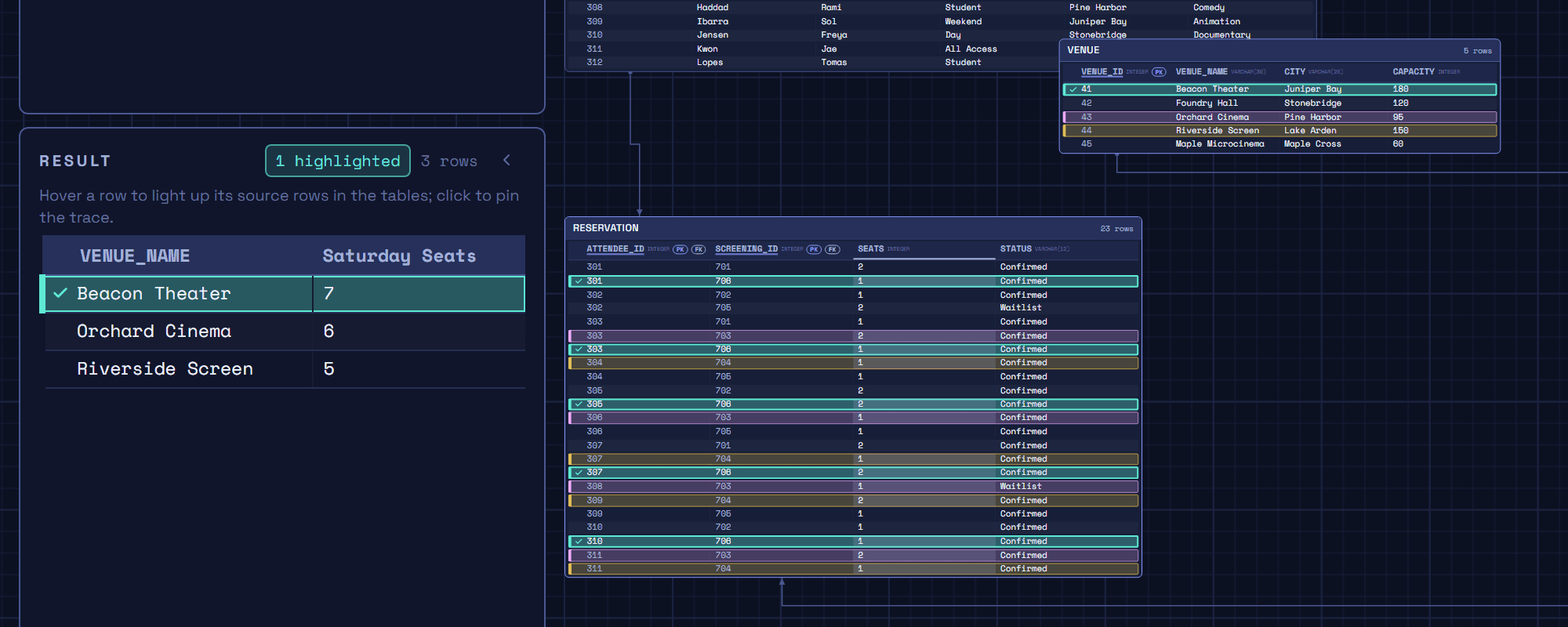Select reservation row 304 / 704
This screenshot has width=1568, height=627.
(x=853, y=363)
